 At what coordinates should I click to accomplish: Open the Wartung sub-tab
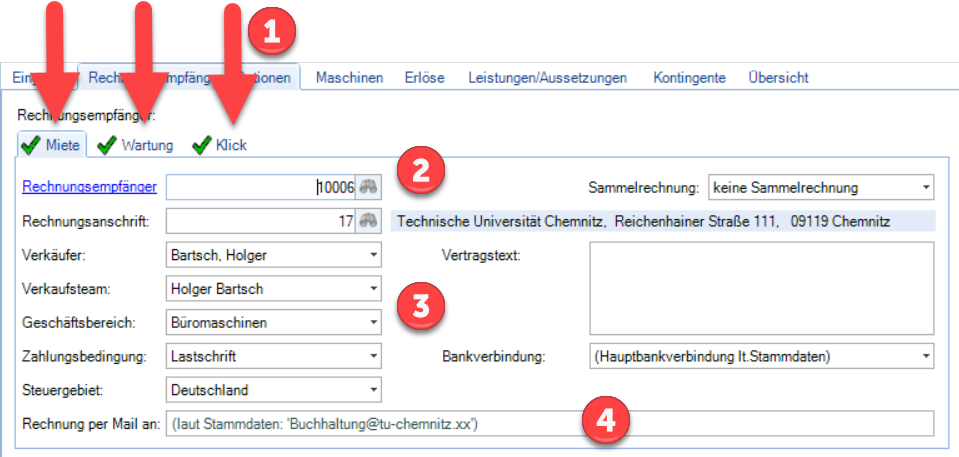[146, 146]
